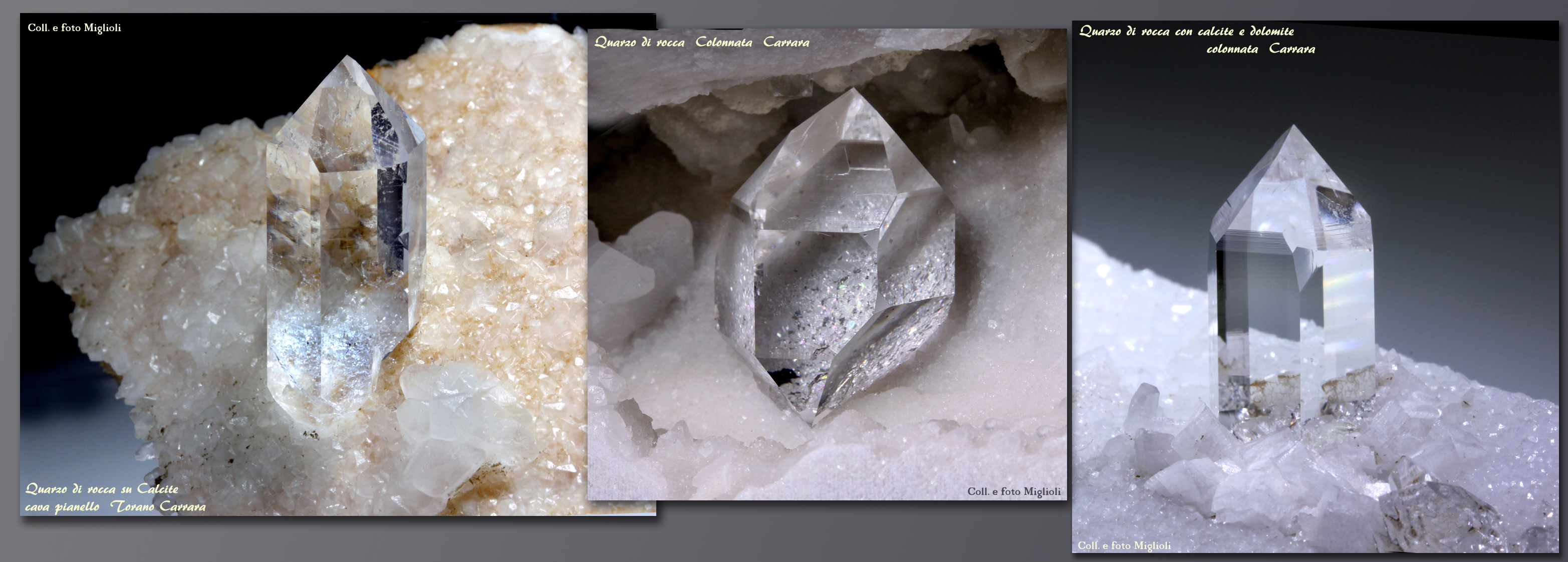Click 'Quarzo di rocca su Calcite' caption

[x=102, y=488]
